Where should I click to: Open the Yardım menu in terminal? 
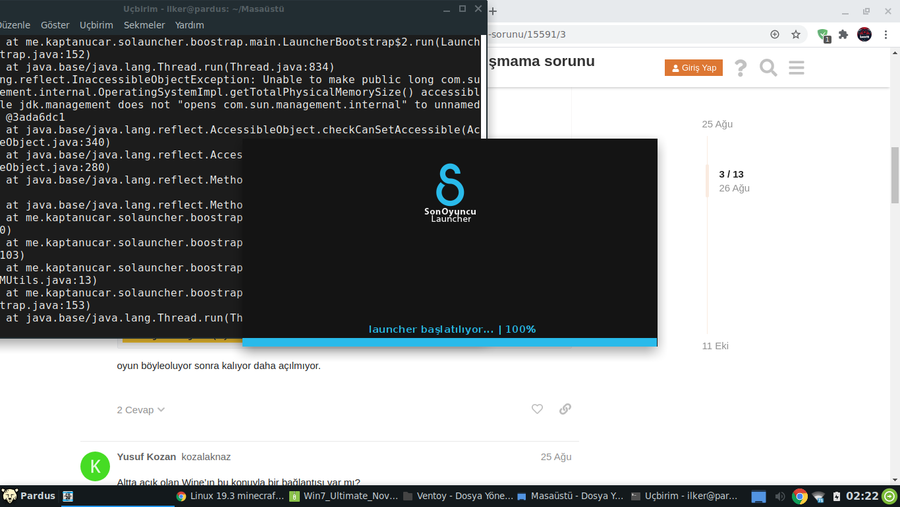[189, 25]
